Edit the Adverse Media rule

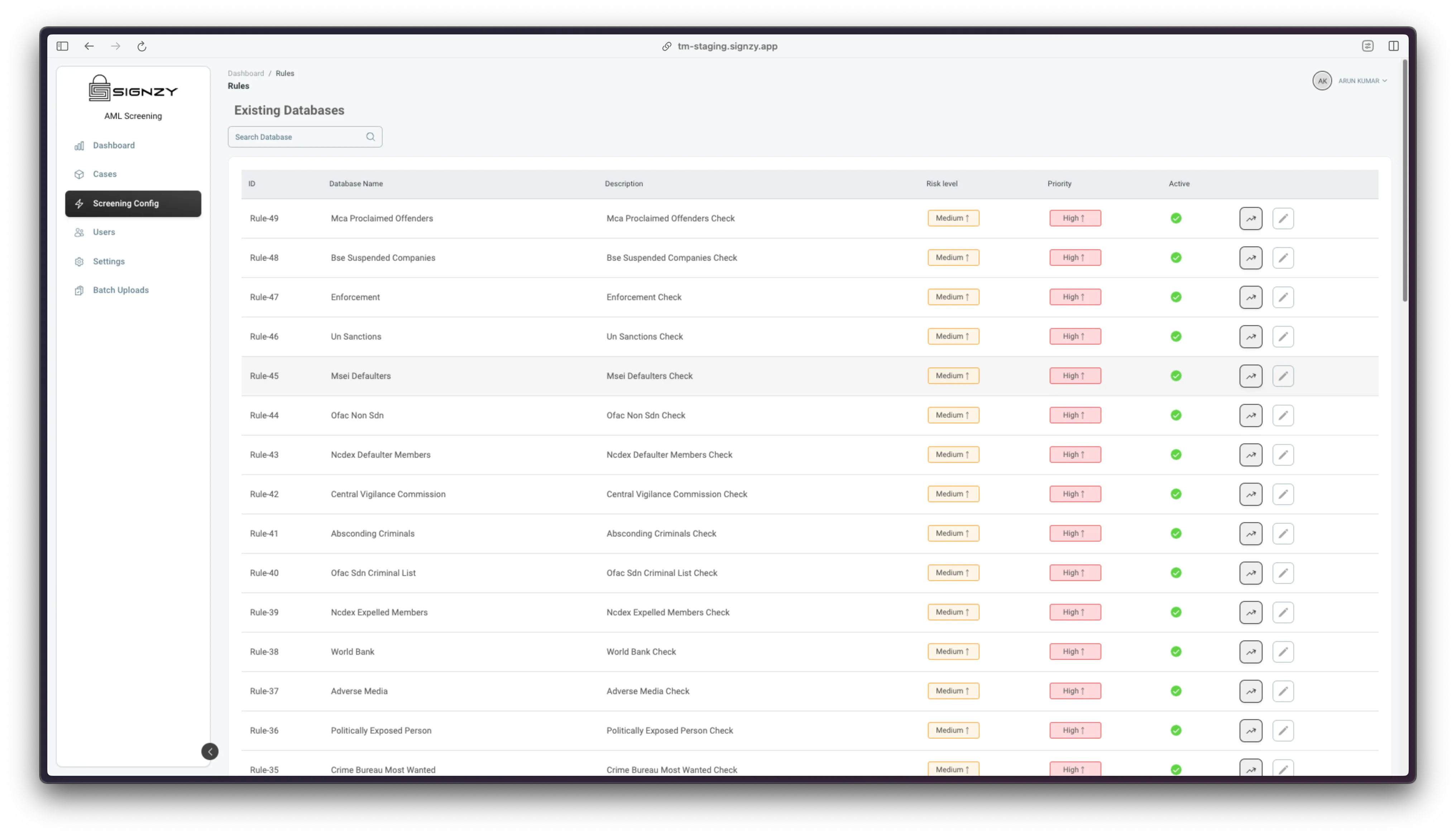tap(1283, 691)
